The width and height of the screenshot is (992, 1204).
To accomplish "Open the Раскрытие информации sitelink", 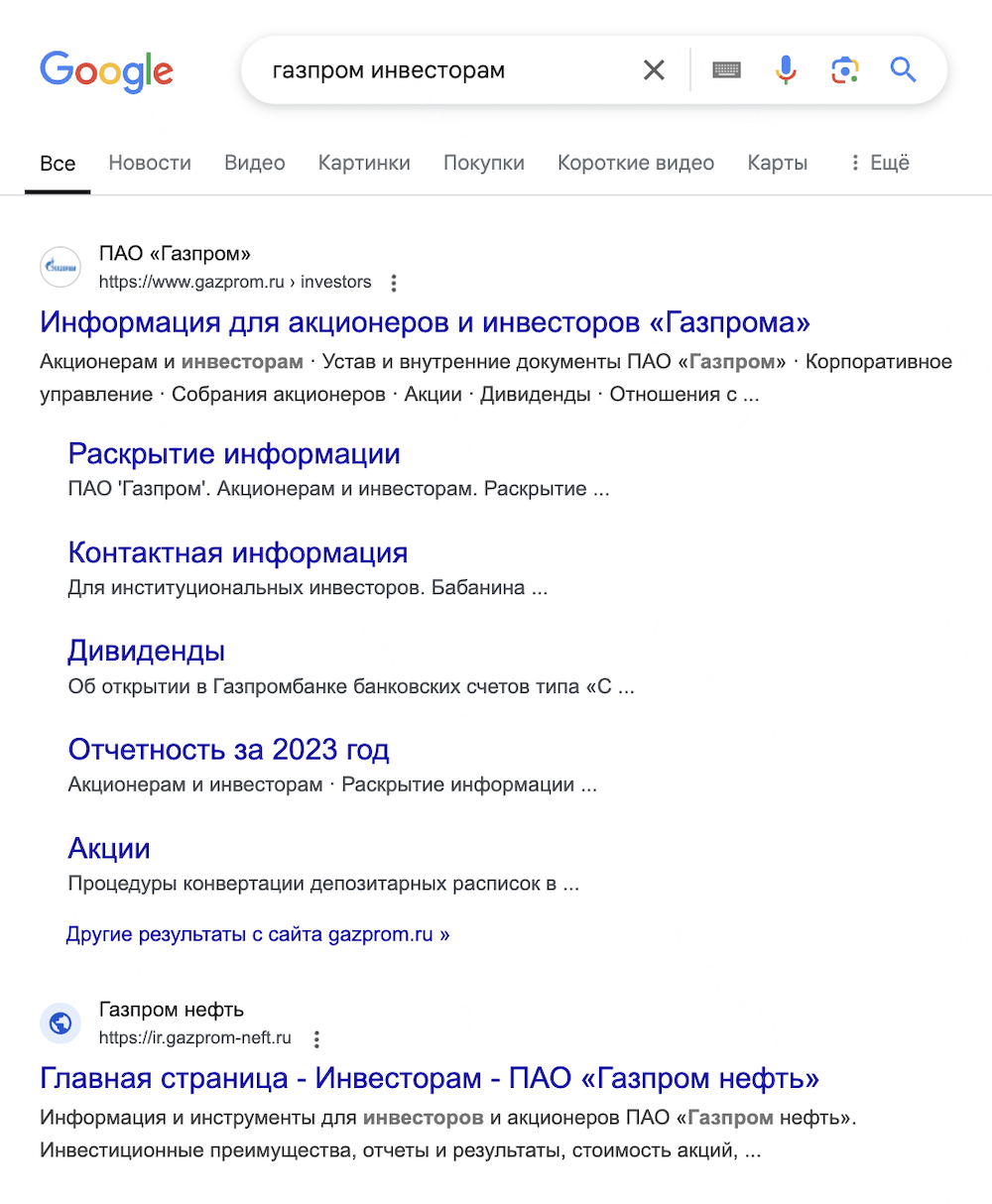I will [234, 454].
